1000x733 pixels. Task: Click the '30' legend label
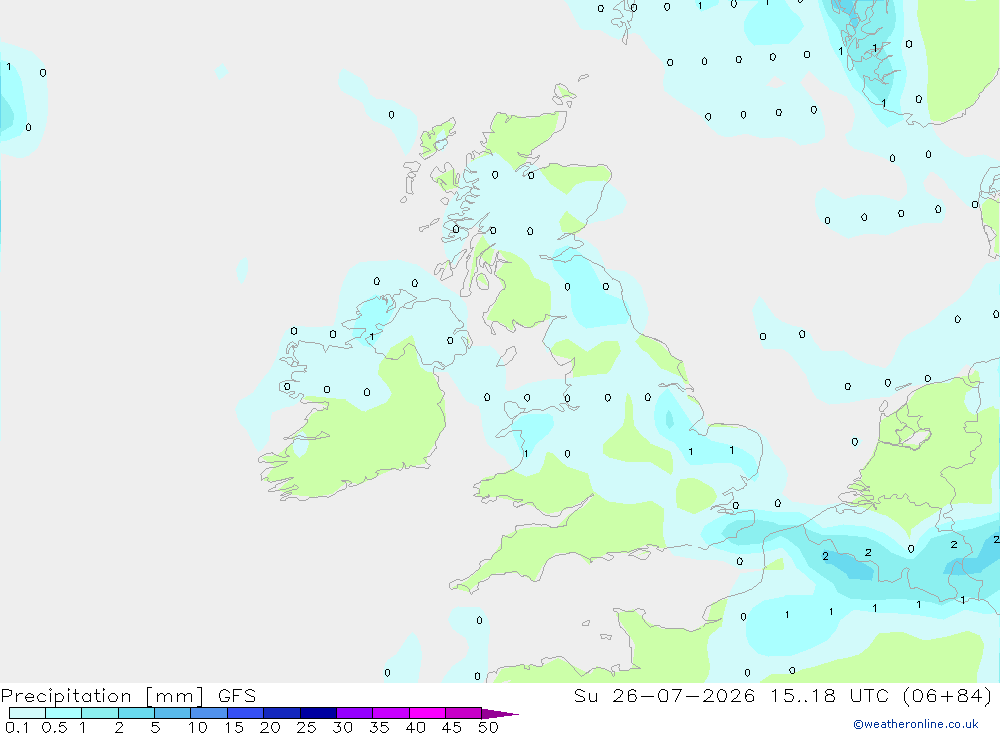pos(343,727)
